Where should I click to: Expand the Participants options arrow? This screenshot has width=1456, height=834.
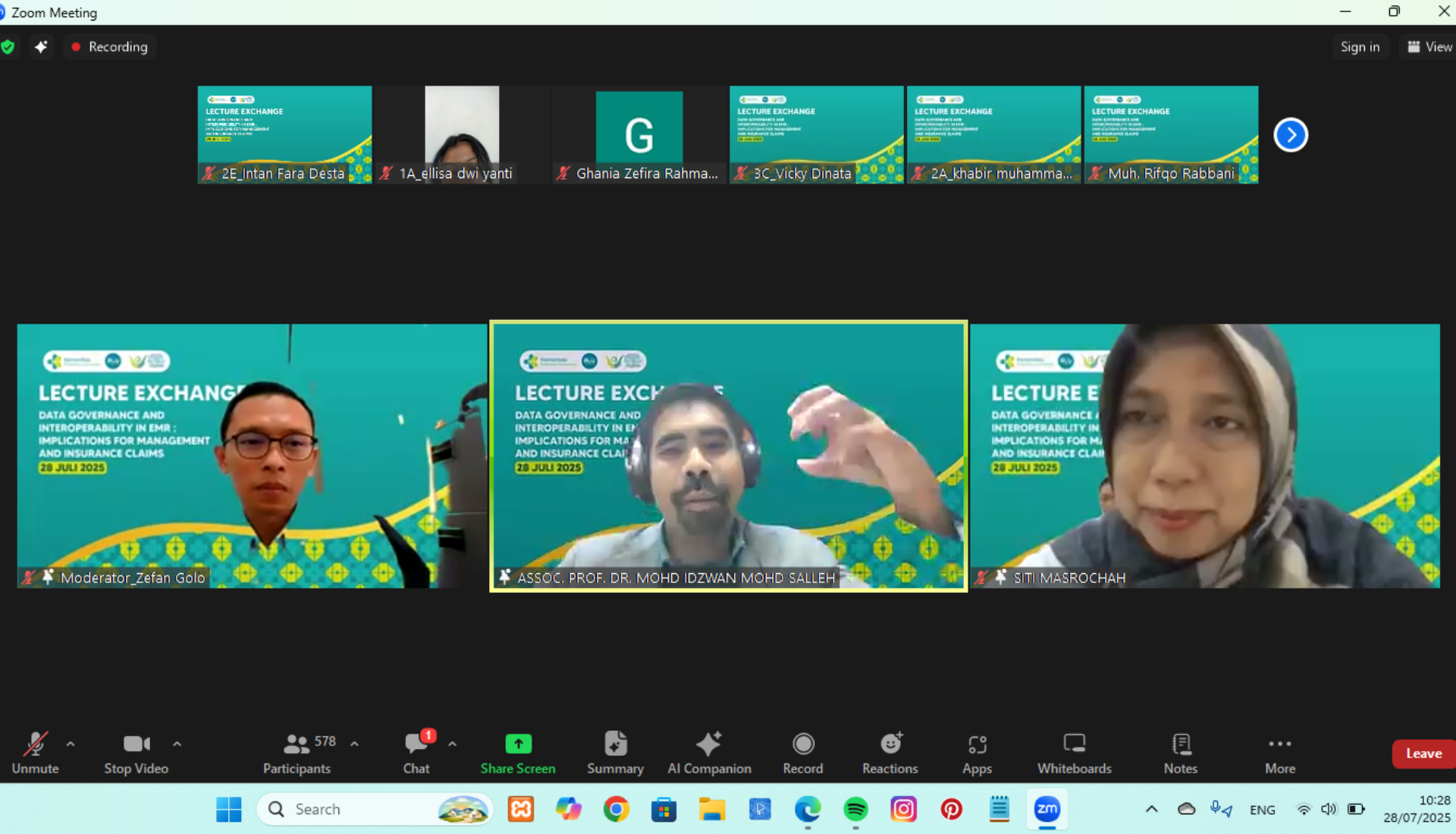354,744
